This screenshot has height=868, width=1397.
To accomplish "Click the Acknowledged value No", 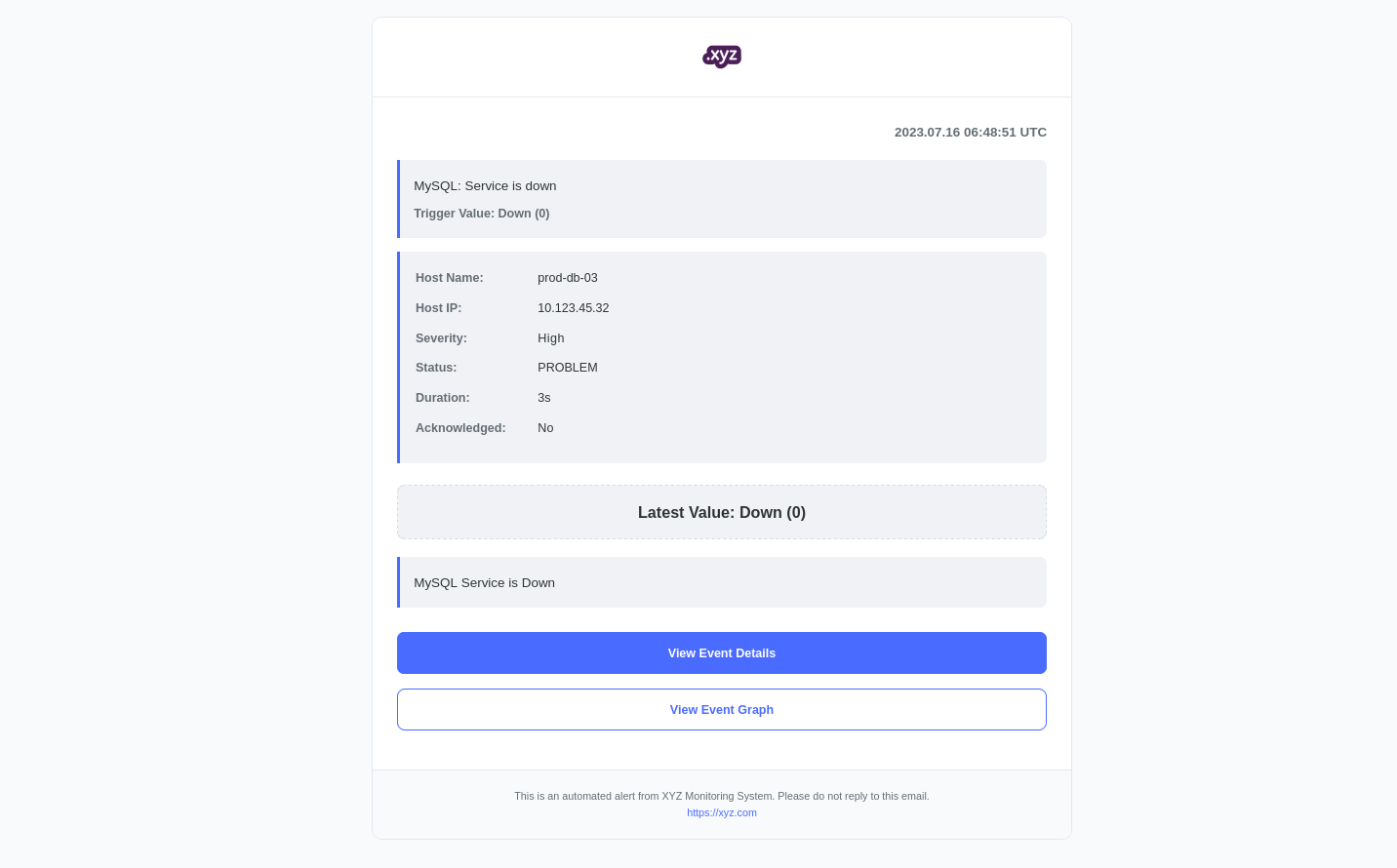I will click(x=545, y=428).
